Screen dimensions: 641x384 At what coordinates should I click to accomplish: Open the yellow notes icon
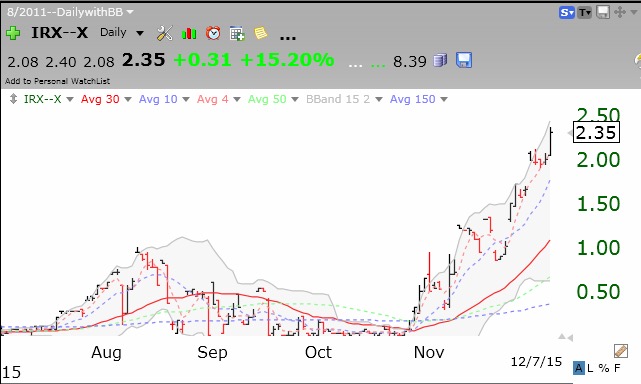(x=260, y=33)
